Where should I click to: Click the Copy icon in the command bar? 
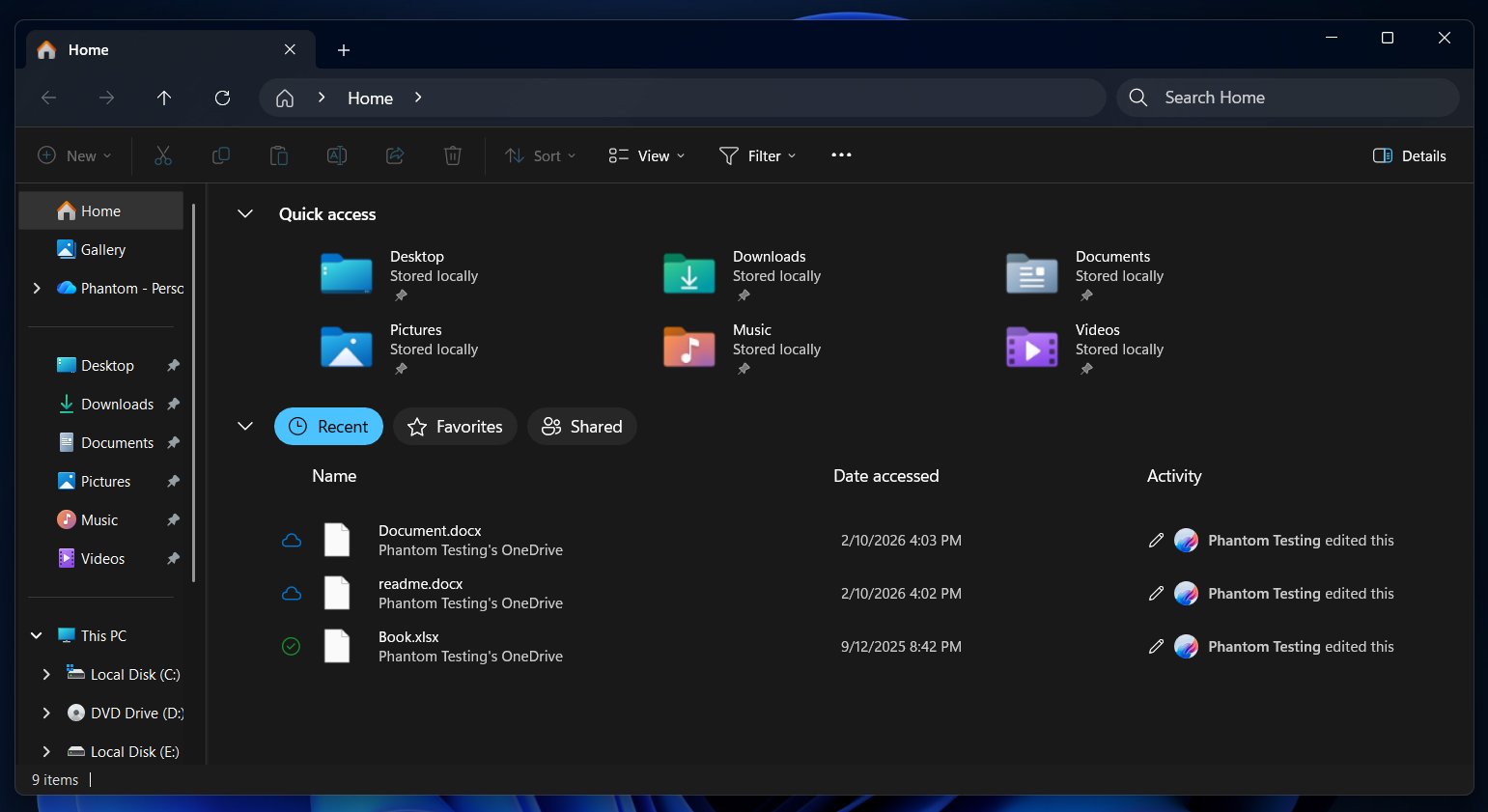[x=220, y=155]
